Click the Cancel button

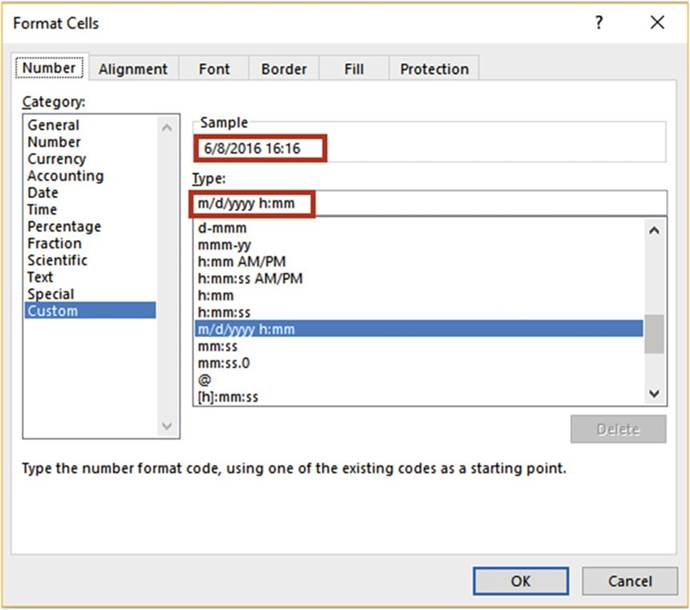coord(630,581)
